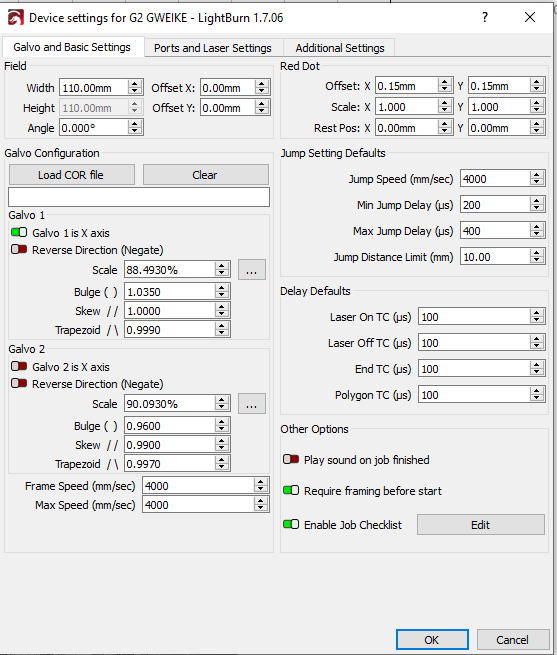The height and width of the screenshot is (655, 557).
Task: Adjust Jump Distance Limit stepper
Action: click(x=537, y=256)
